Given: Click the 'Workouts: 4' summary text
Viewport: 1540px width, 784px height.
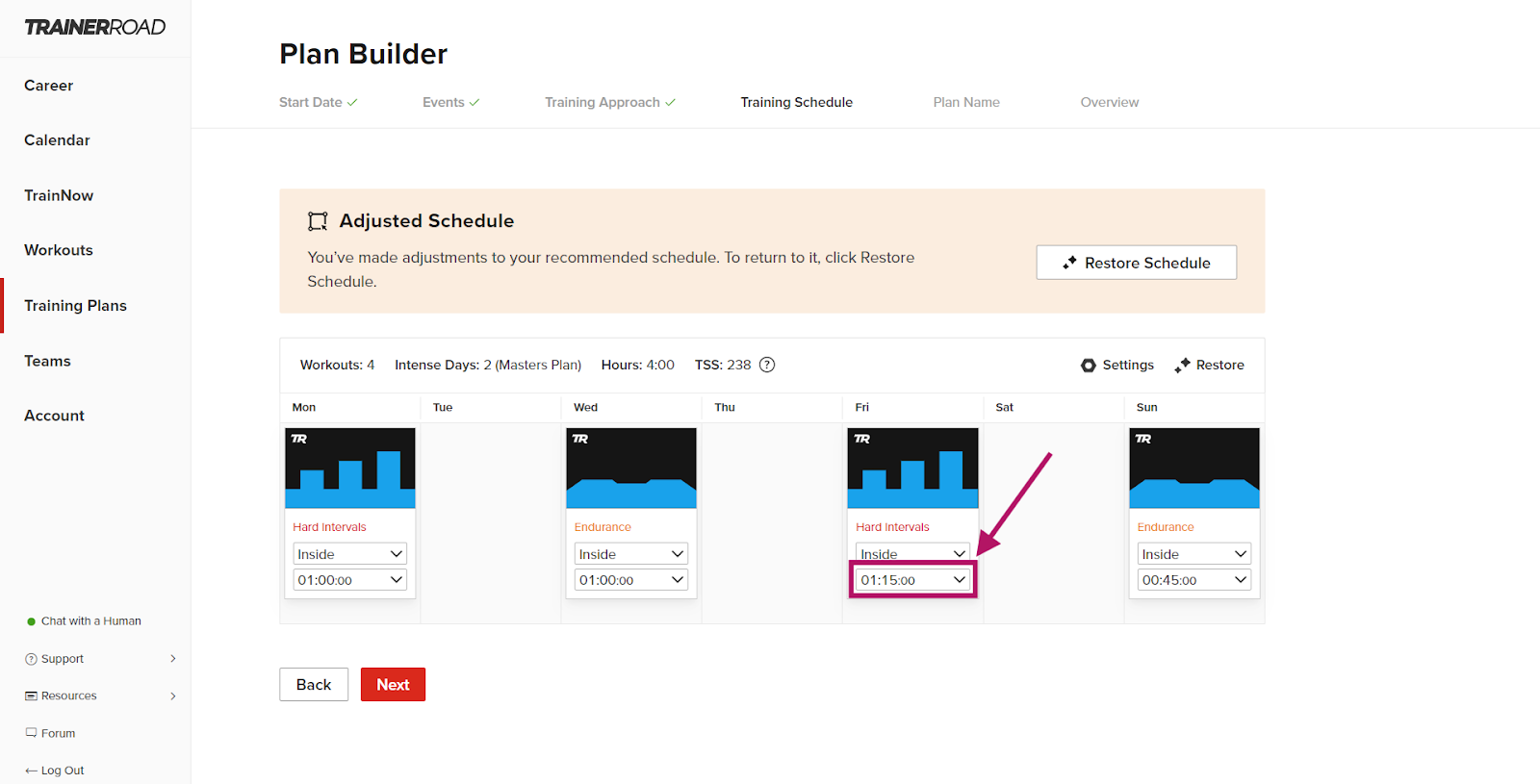Looking at the screenshot, I should tap(338, 366).
